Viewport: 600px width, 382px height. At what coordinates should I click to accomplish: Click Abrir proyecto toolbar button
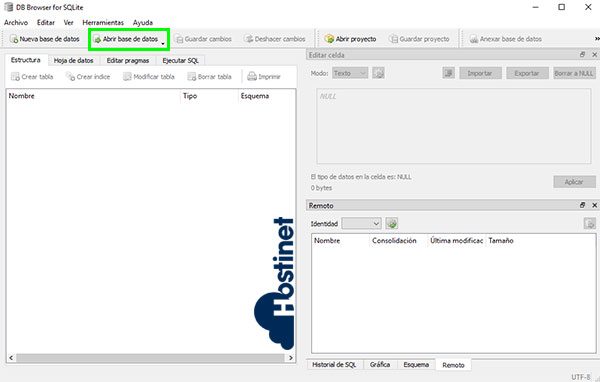pos(350,39)
